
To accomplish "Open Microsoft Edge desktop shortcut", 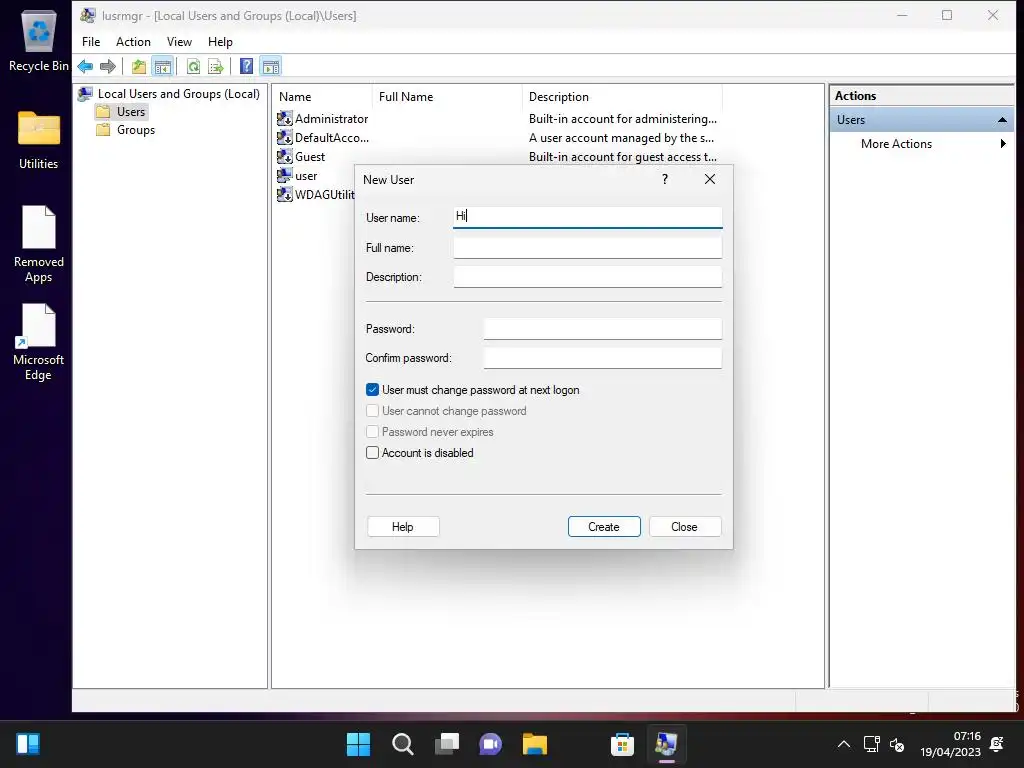I will (39, 342).
